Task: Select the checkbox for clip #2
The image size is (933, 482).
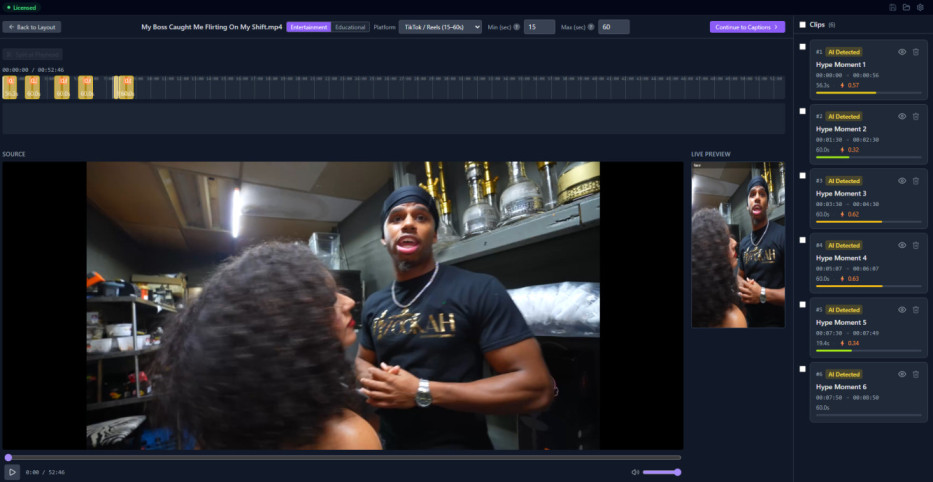Action: (803, 111)
